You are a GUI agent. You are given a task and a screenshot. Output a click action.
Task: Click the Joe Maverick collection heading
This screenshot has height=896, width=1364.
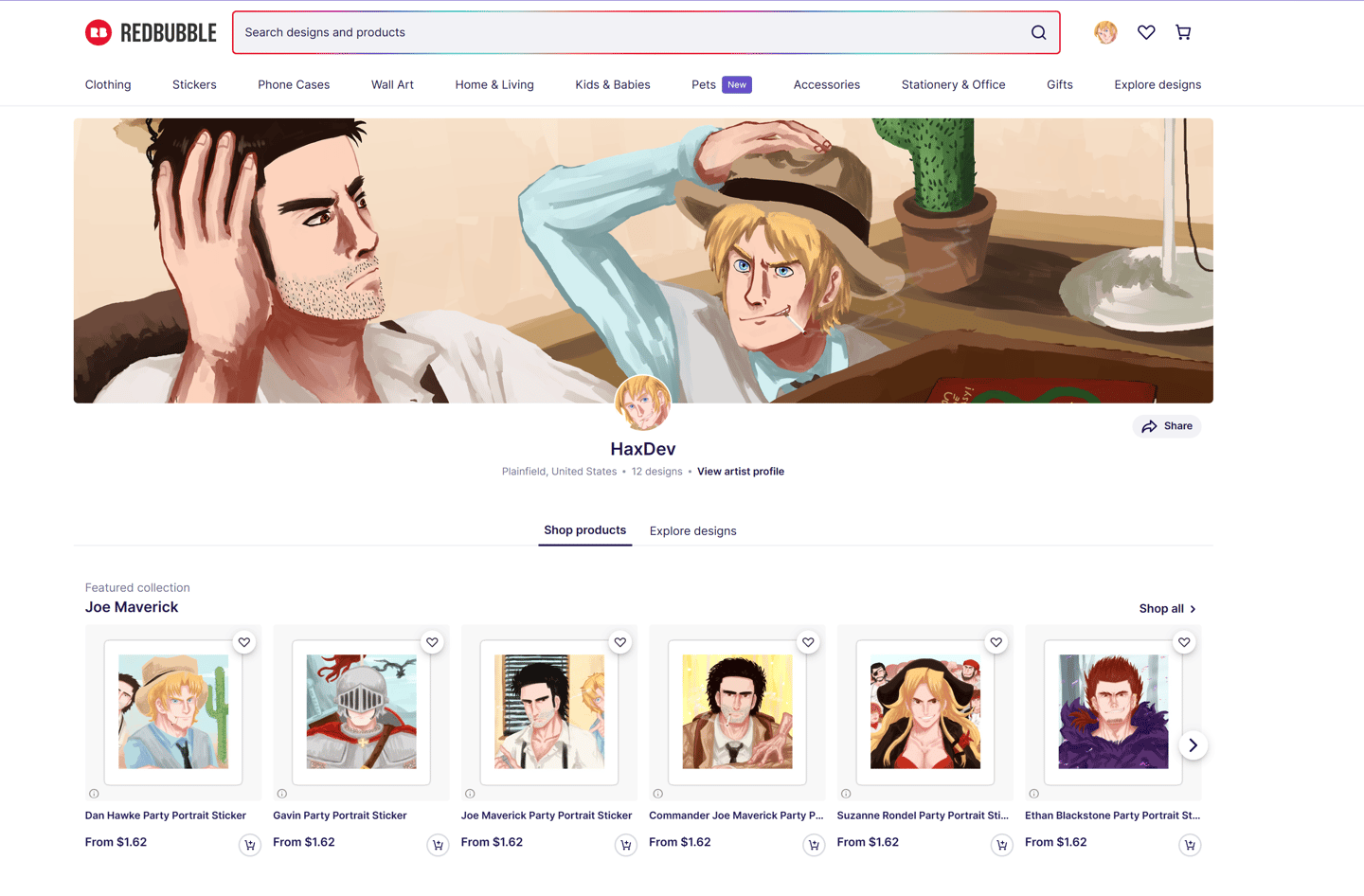coord(132,607)
